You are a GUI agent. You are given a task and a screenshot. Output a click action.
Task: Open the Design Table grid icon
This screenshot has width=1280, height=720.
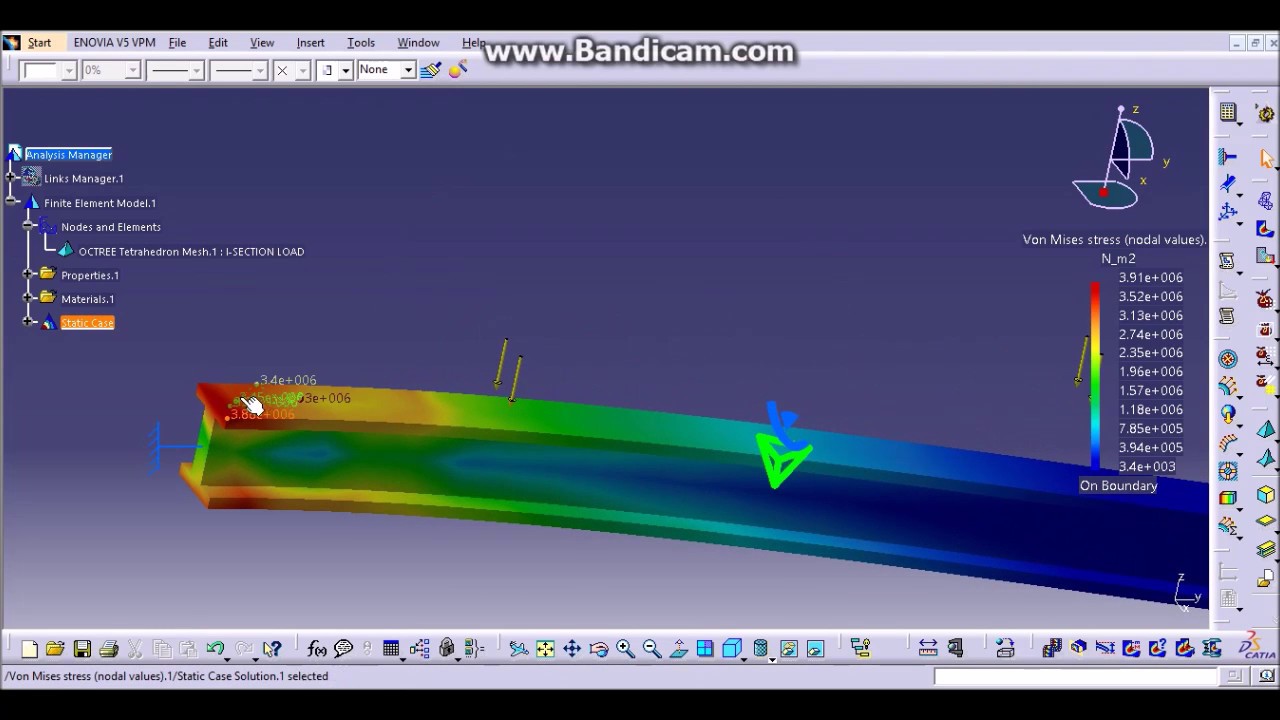point(391,649)
